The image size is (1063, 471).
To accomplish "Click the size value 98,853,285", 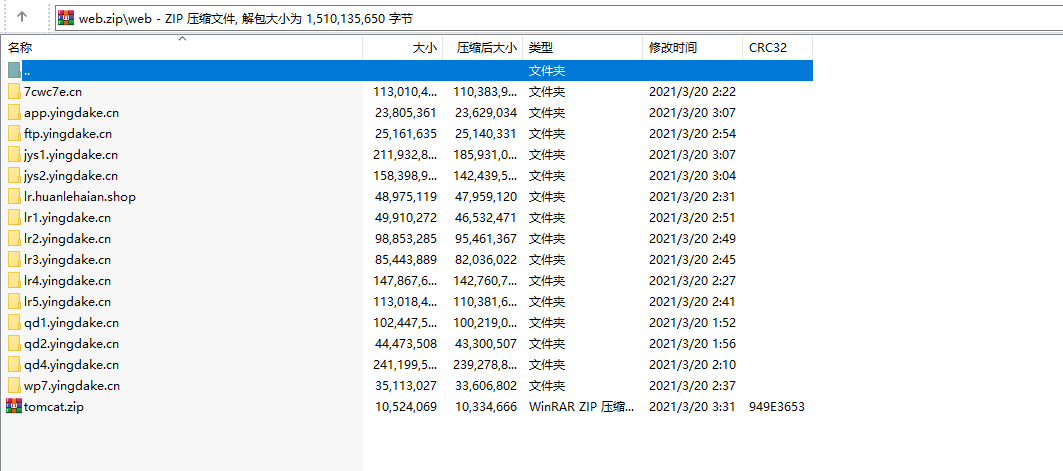I will point(405,239).
